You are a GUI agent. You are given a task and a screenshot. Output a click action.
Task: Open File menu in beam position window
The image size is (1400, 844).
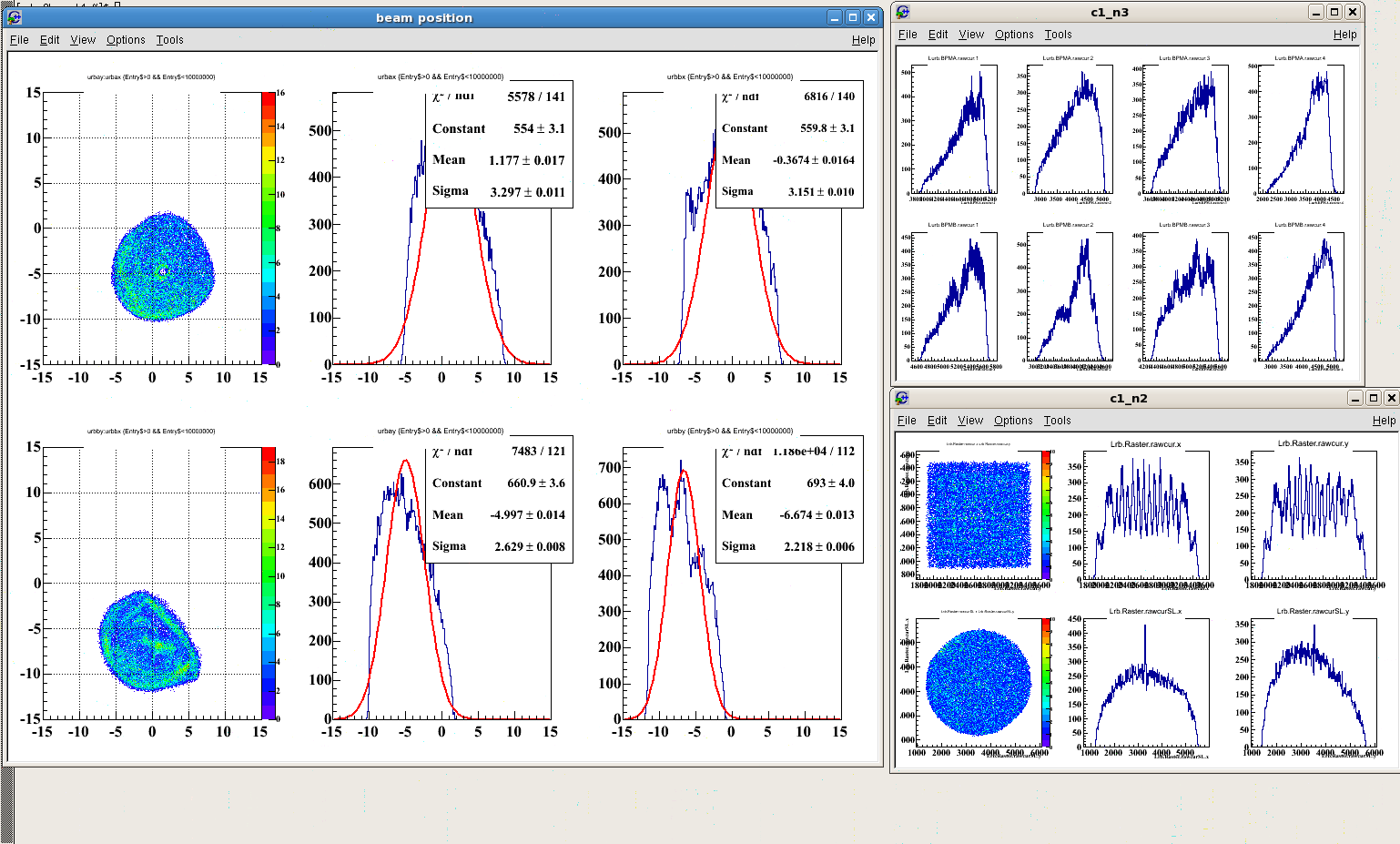(19, 40)
